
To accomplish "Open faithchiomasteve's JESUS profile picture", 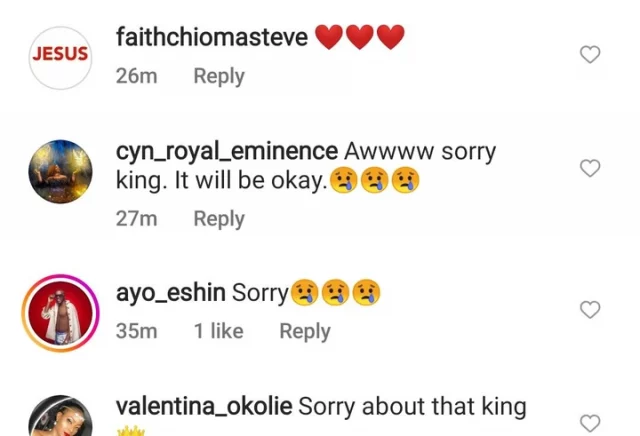I will [x=58, y=55].
